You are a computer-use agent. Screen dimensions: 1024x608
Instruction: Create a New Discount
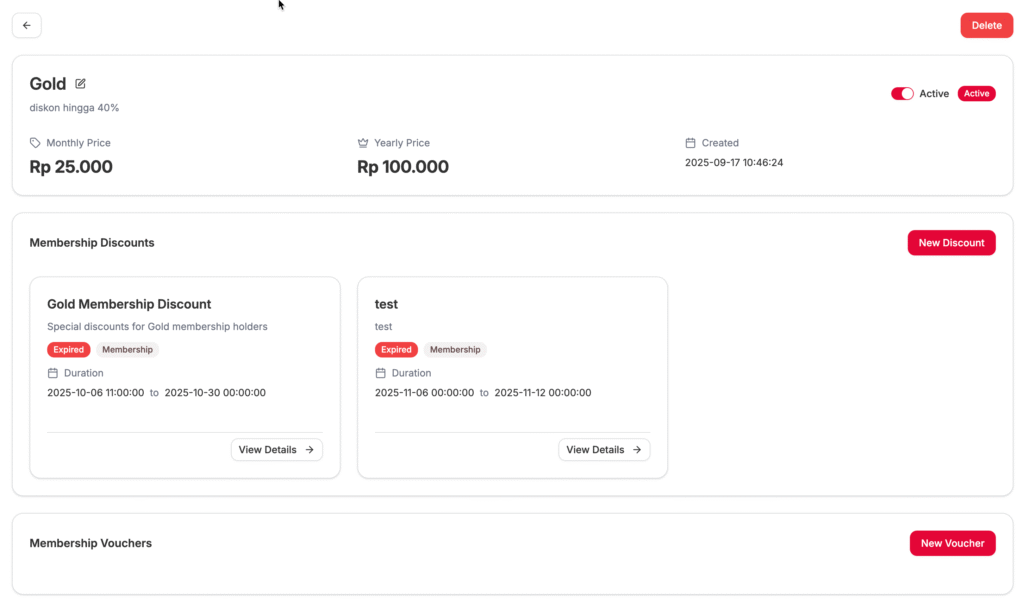point(951,243)
